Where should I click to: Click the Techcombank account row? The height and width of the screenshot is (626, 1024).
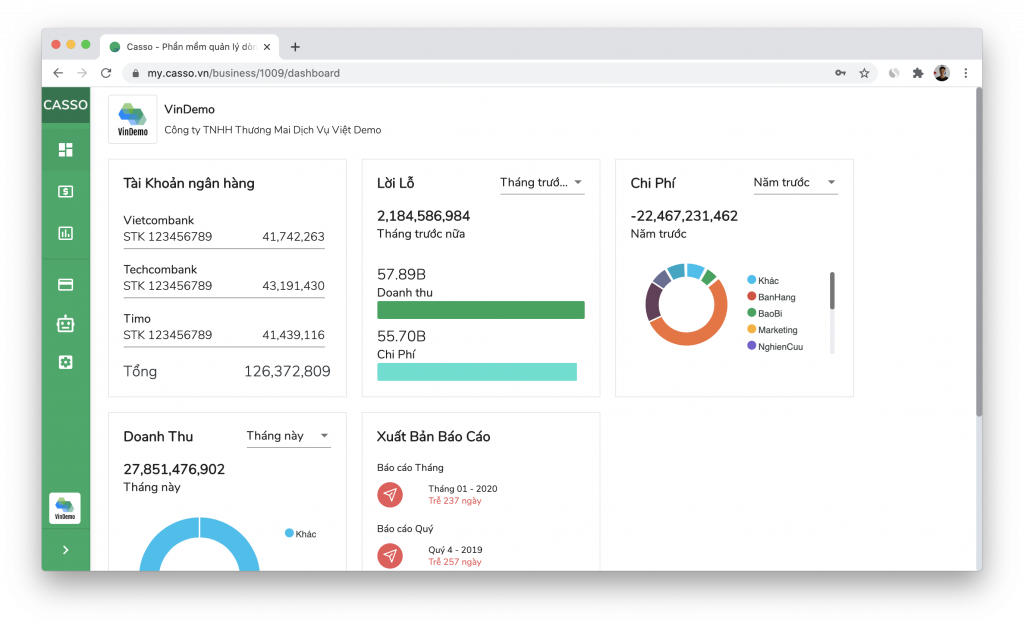pos(224,278)
